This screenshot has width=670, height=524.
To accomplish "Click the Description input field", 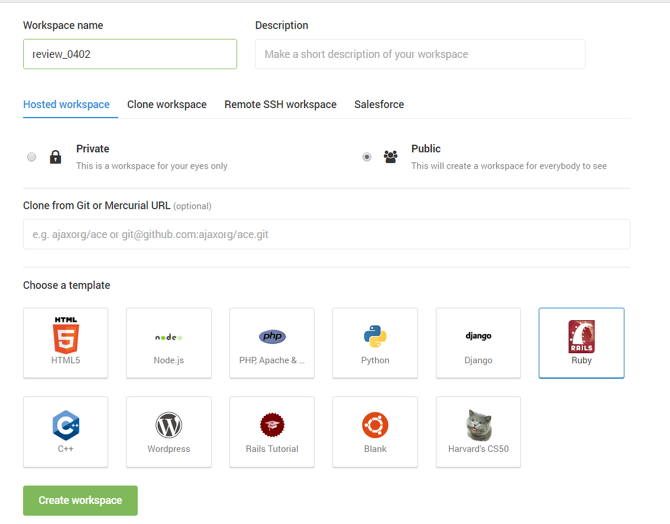I will tap(420, 54).
